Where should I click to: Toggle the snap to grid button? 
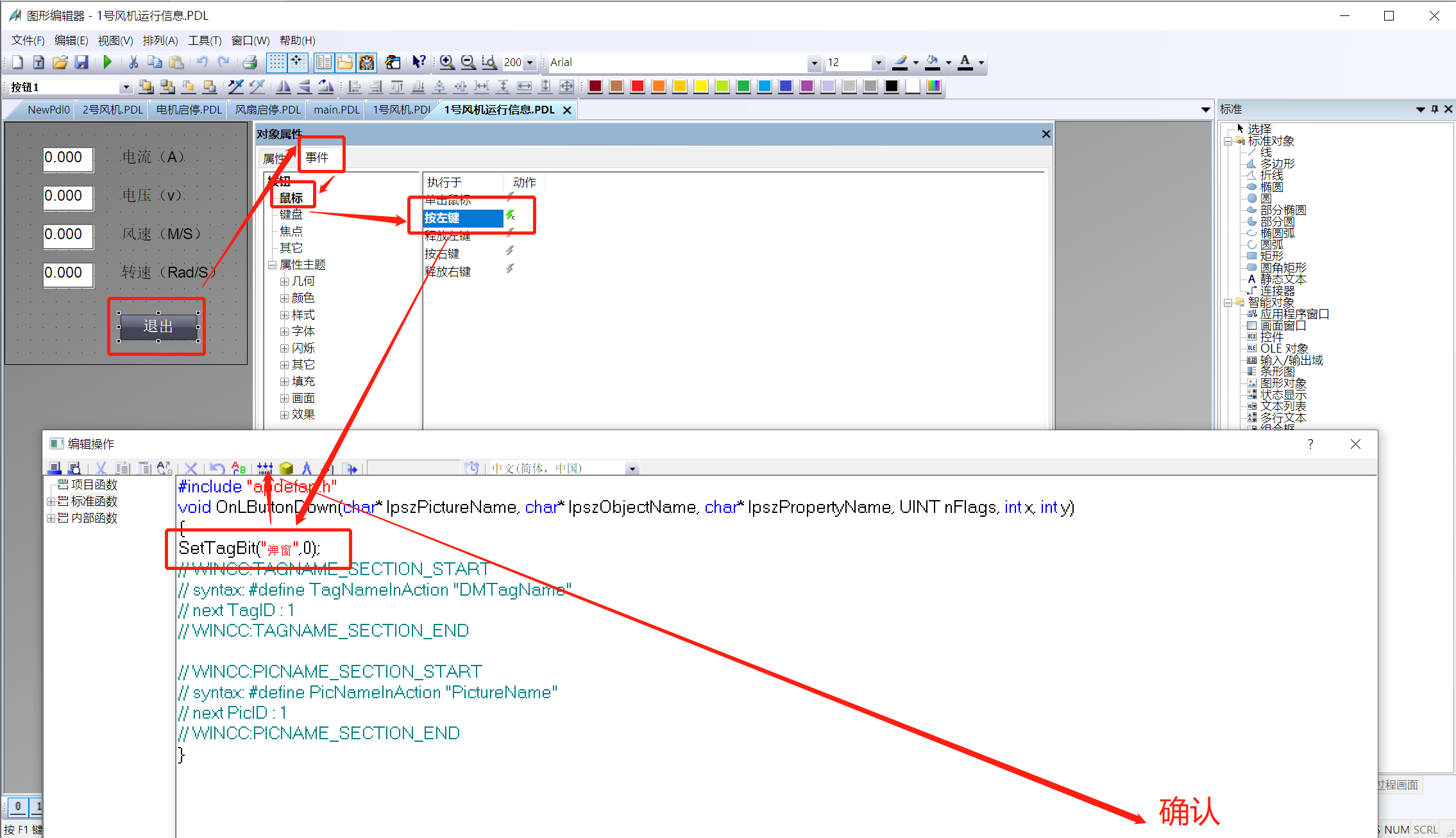click(x=297, y=62)
